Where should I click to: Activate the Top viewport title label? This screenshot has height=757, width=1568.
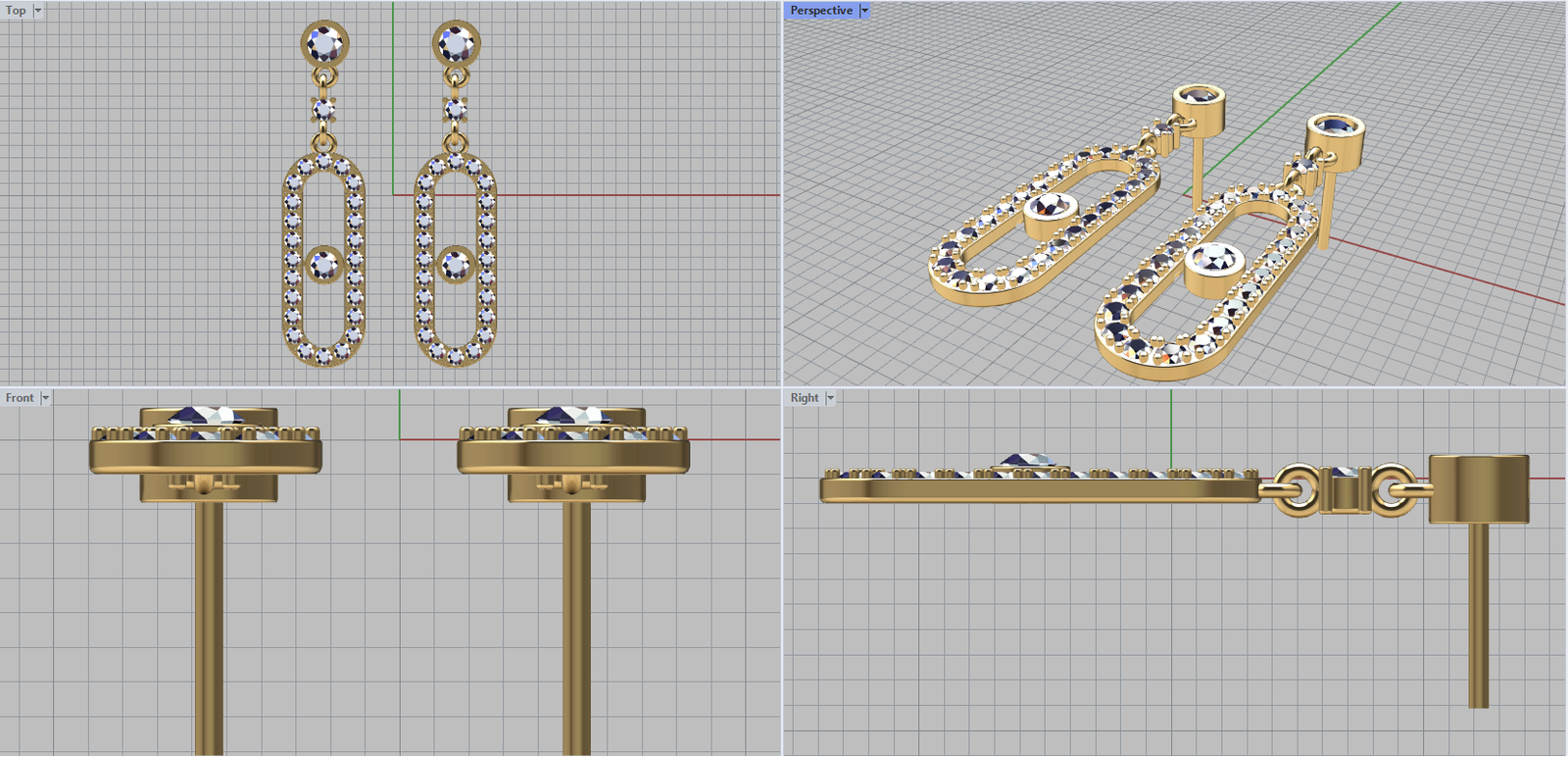coord(16,11)
